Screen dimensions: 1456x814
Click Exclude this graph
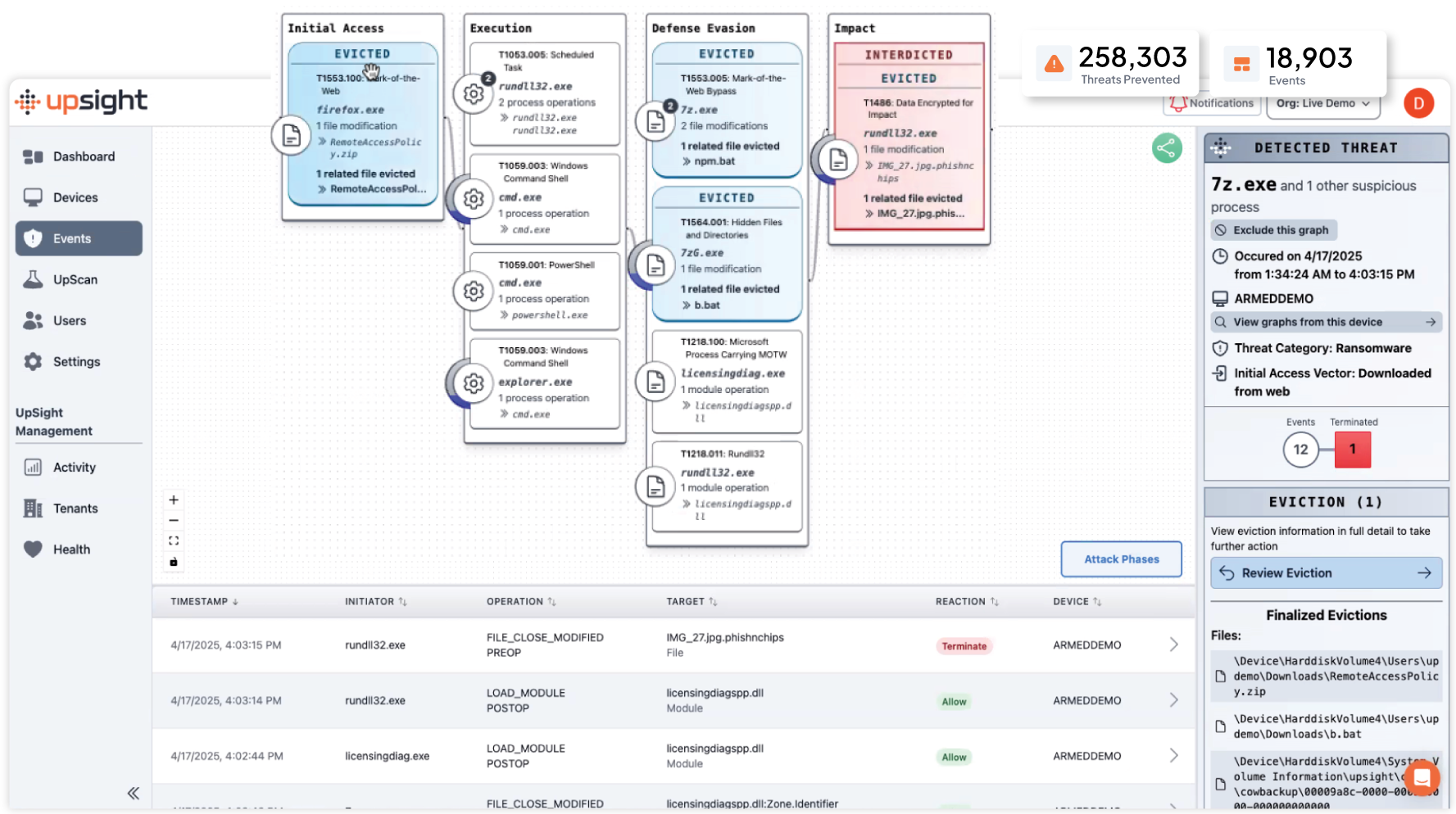tap(1274, 230)
